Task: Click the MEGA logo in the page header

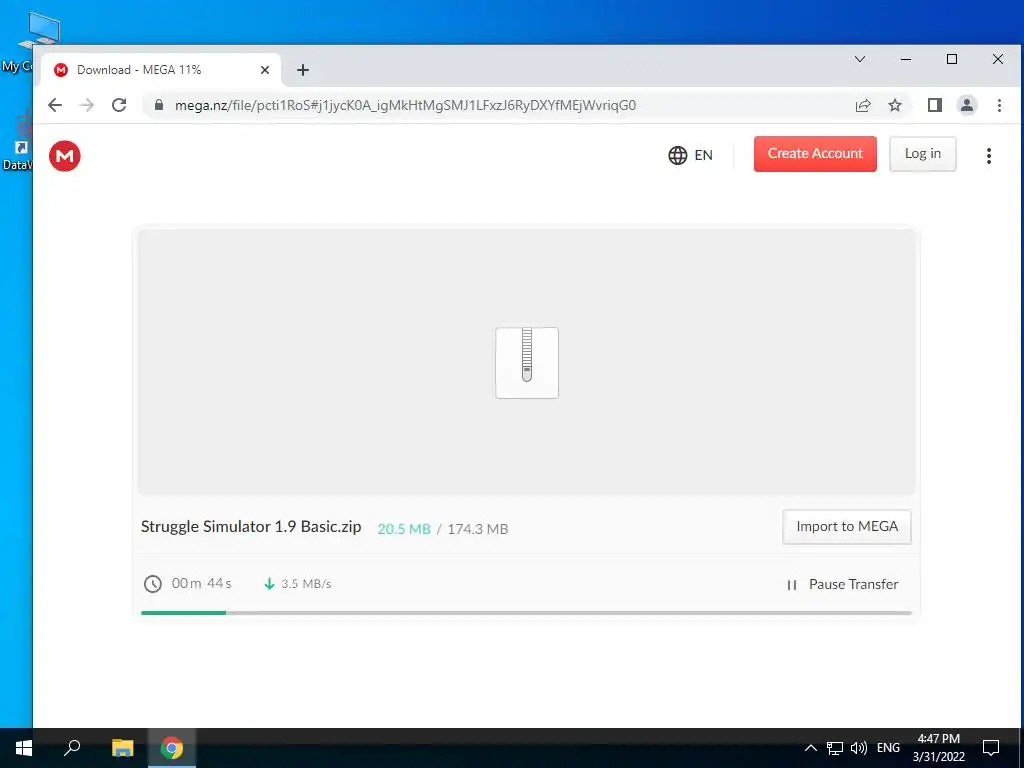Action: (65, 156)
